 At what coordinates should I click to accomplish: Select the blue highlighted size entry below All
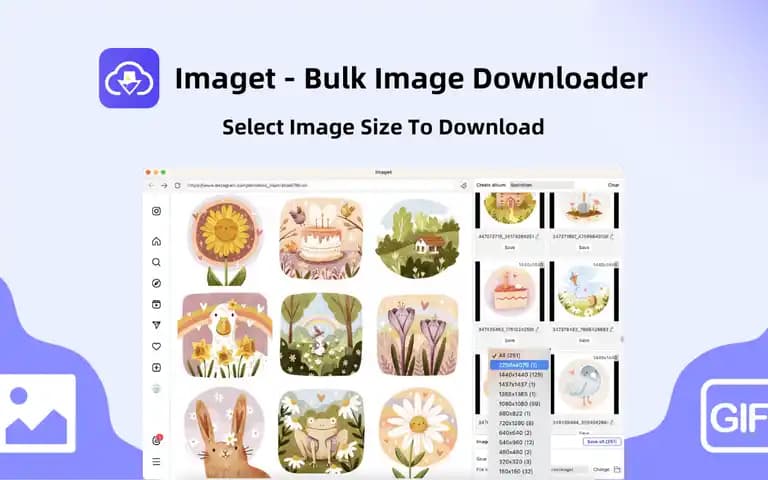[519, 365]
